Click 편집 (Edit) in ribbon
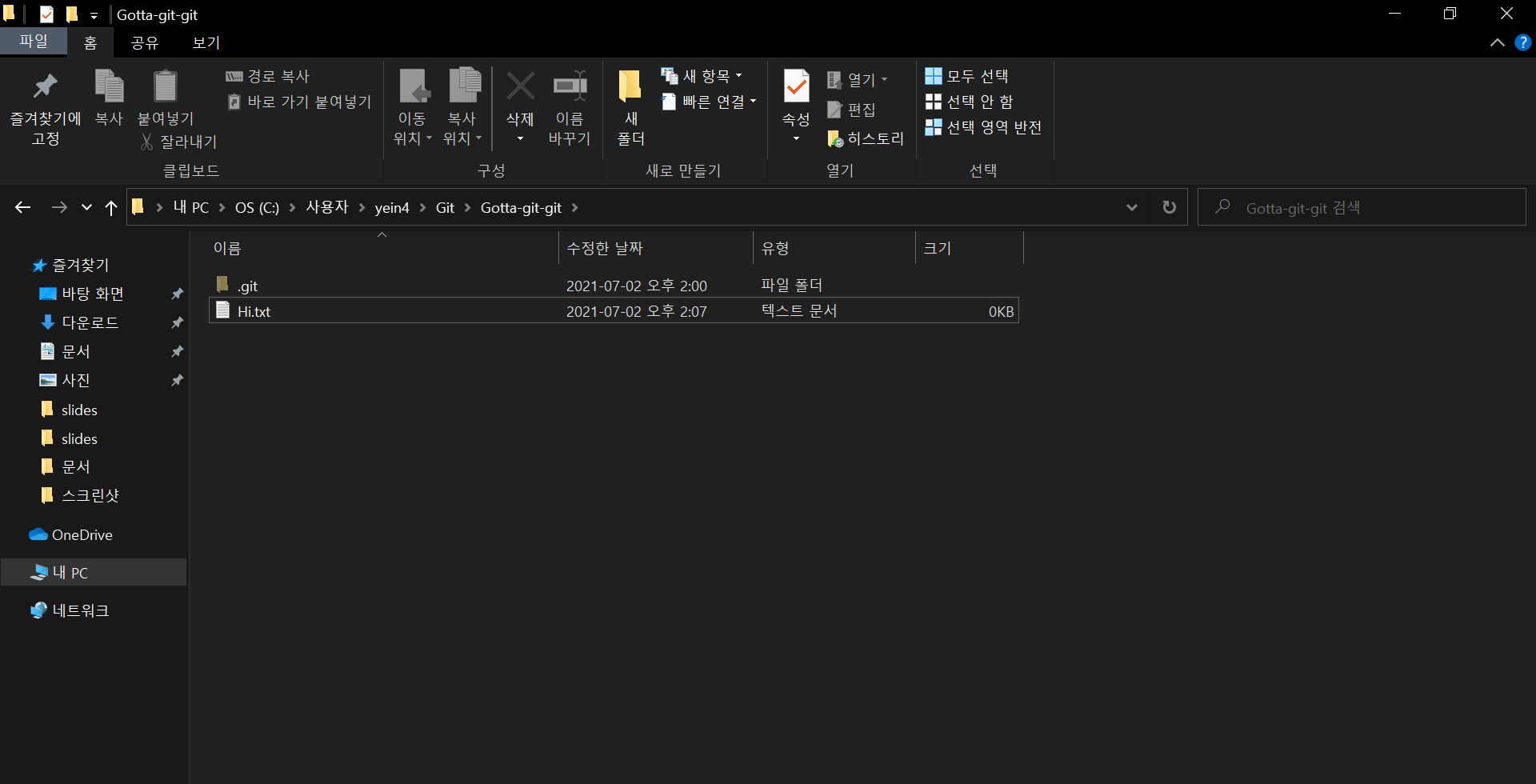 point(851,110)
